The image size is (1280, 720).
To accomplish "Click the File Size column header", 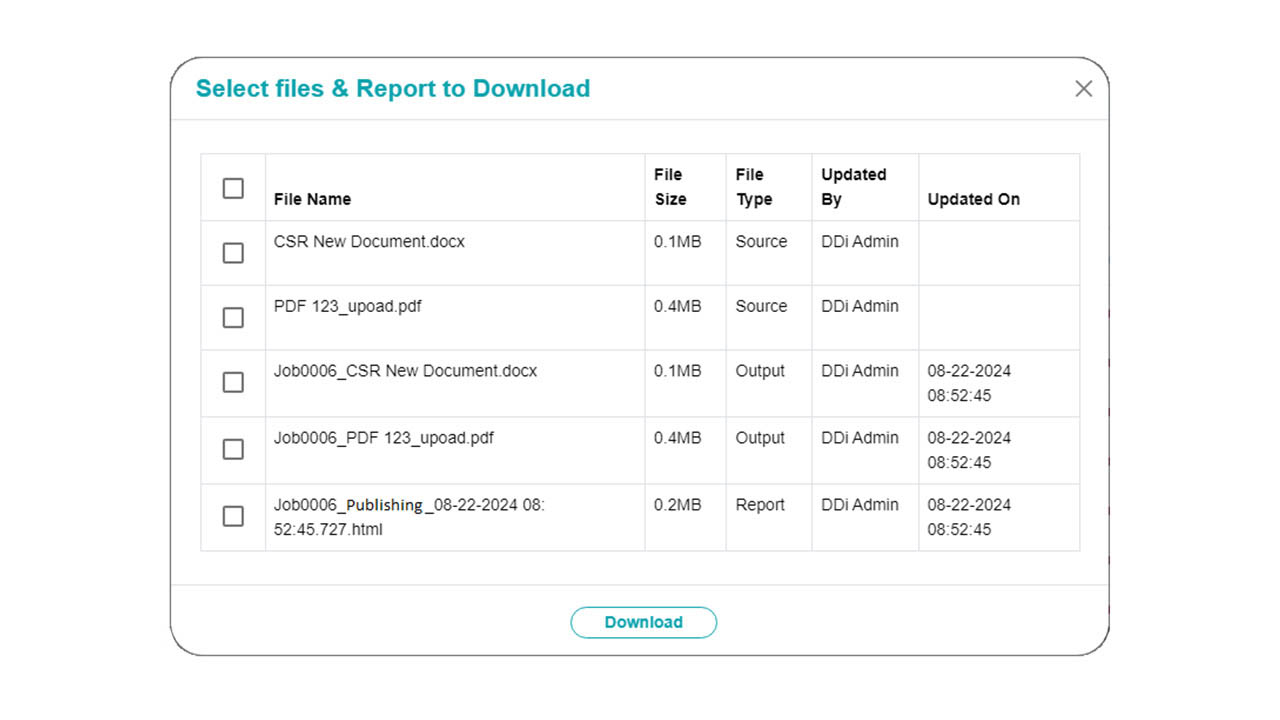I will 670,187.
